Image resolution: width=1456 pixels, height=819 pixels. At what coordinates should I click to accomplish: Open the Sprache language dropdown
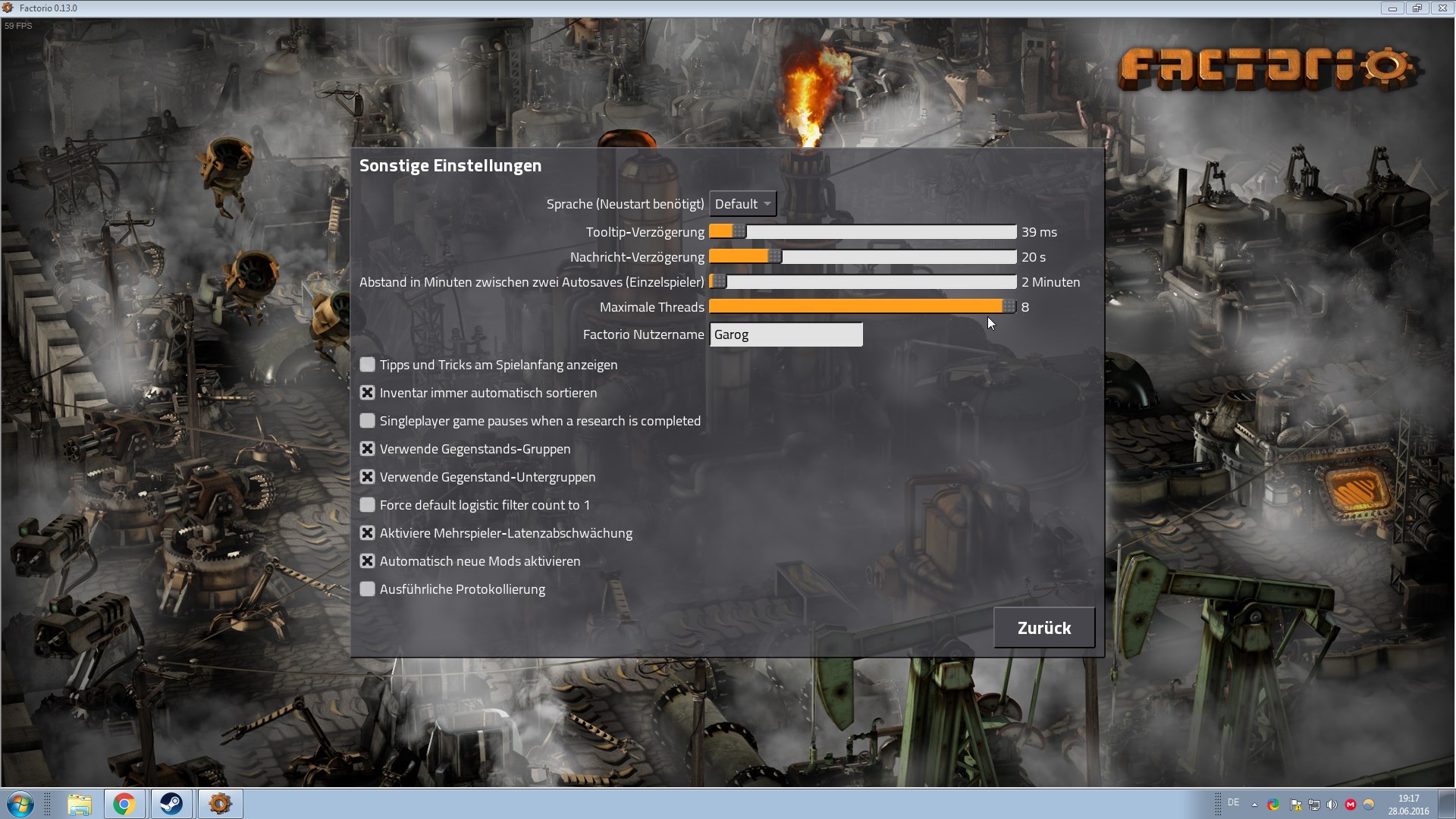tap(742, 204)
